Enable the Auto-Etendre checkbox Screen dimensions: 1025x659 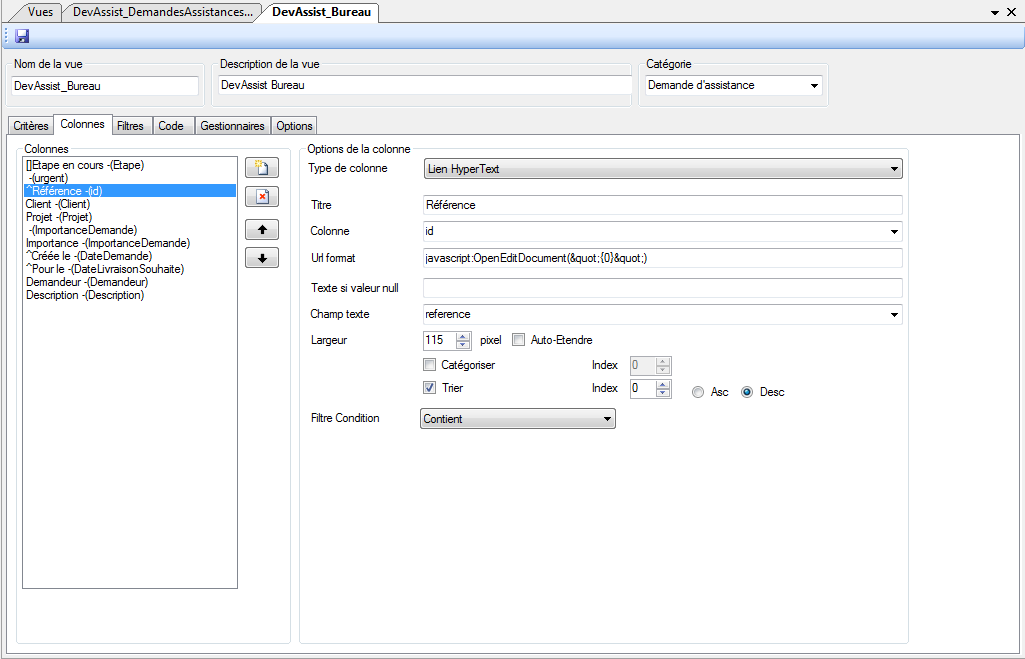[519, 340]
